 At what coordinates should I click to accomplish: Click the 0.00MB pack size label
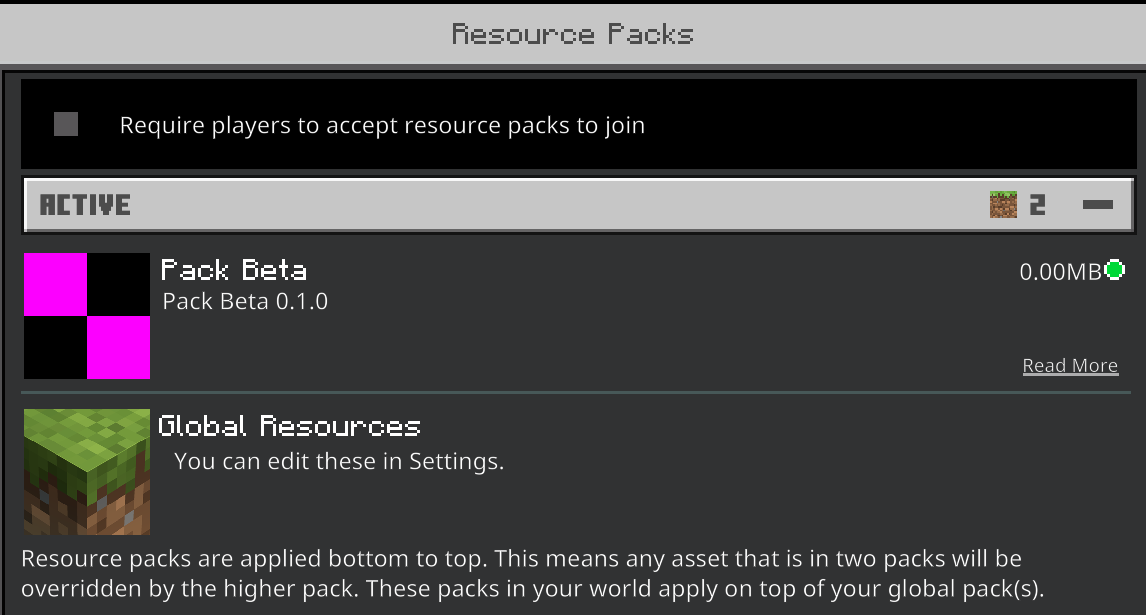tap(1059, 272)
